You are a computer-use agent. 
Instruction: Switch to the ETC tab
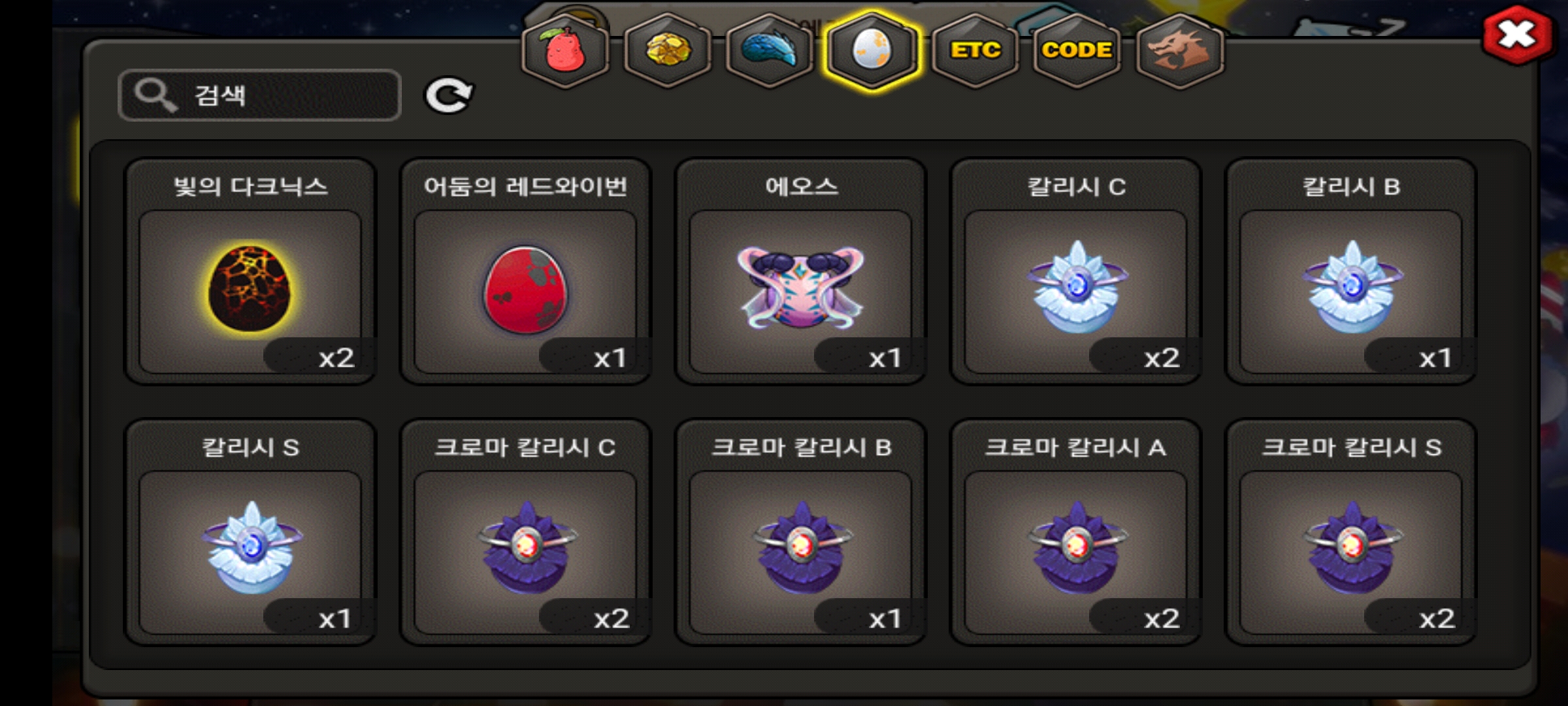pyautogui.click(x=975, y=50)
